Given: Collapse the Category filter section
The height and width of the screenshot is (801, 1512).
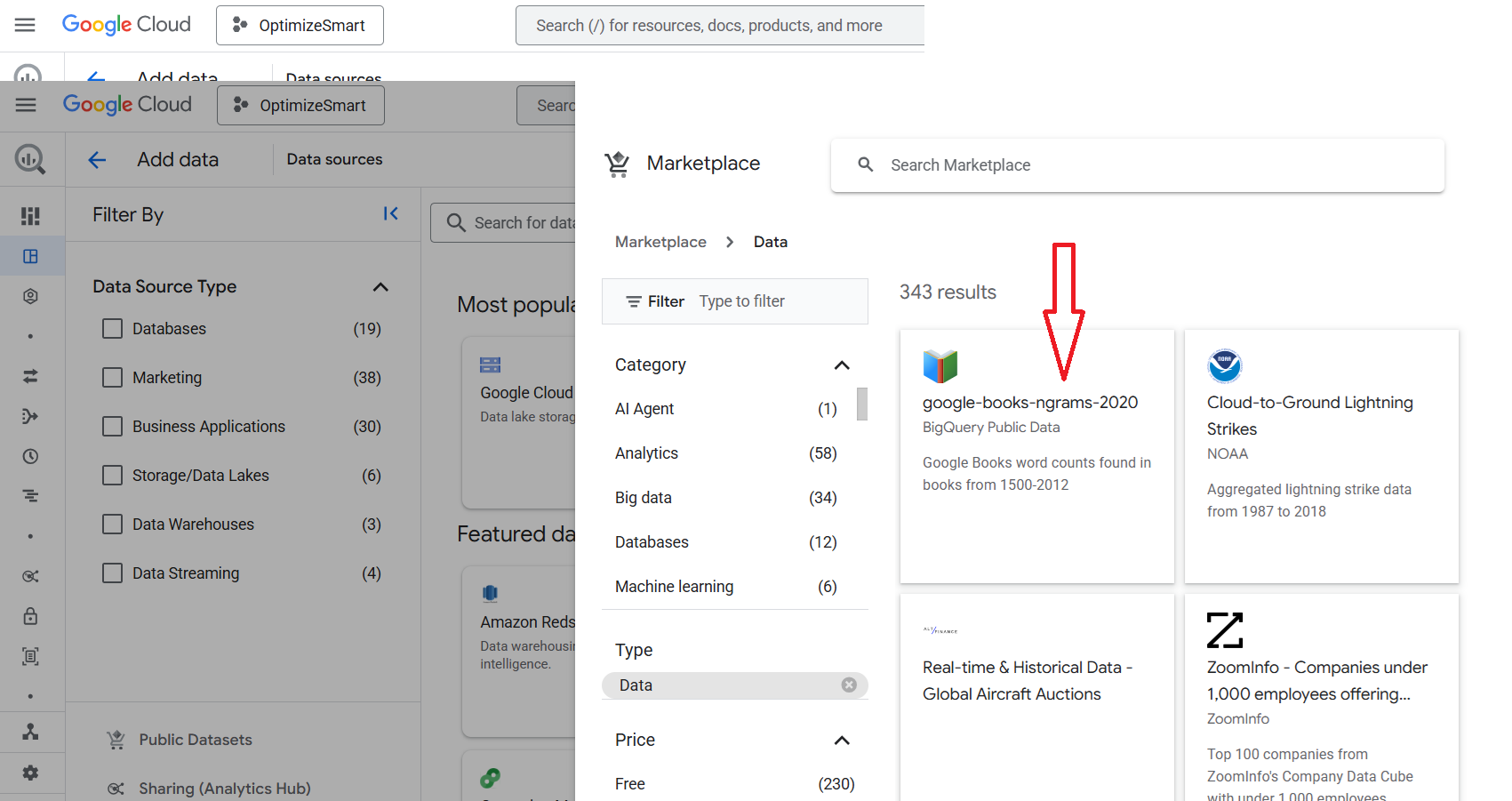Looking at the screenshot, I should [842, 365].
